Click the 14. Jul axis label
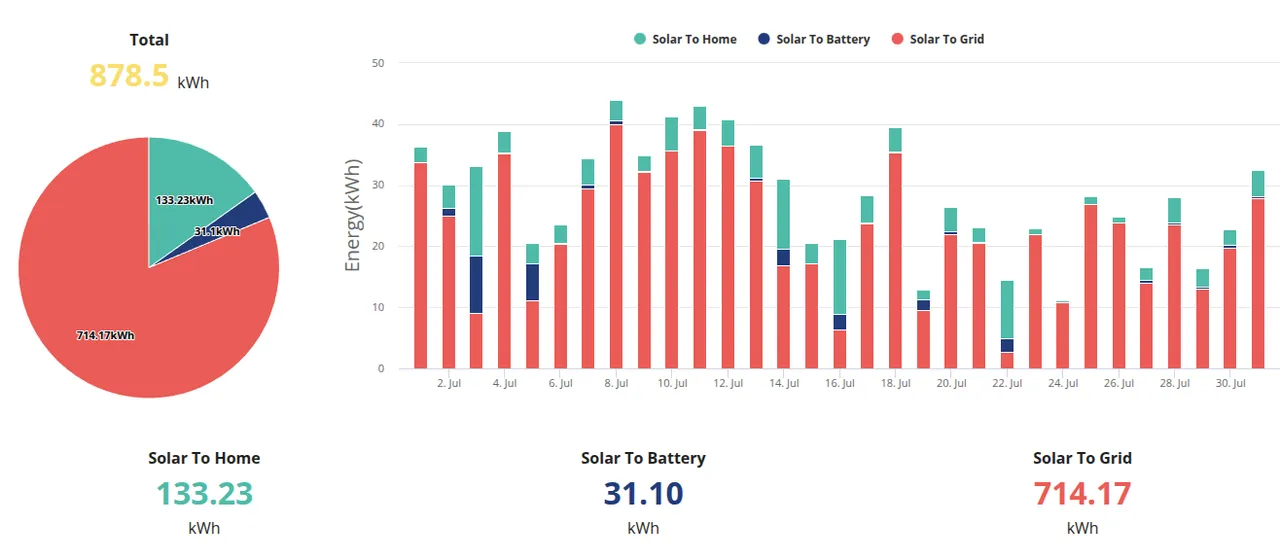Viewport: 1280px width, 551px height. point(784,383)
